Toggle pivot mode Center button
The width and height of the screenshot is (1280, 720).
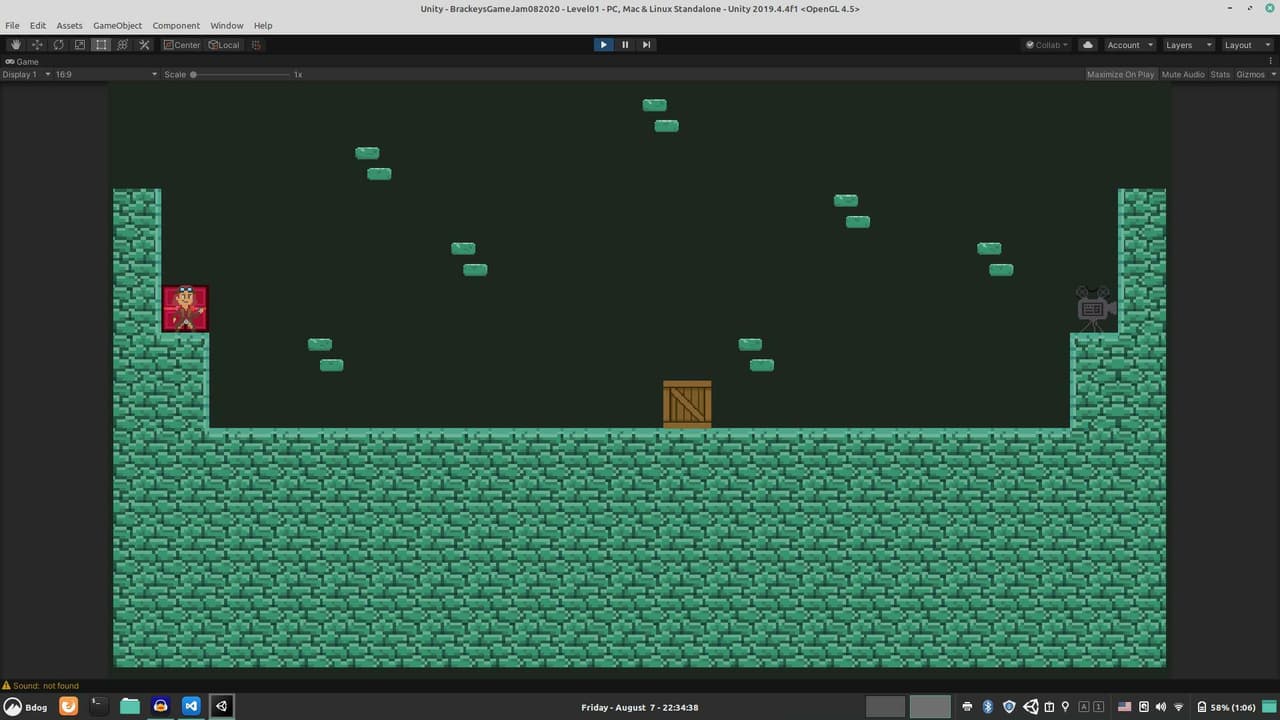pos(182,45)
